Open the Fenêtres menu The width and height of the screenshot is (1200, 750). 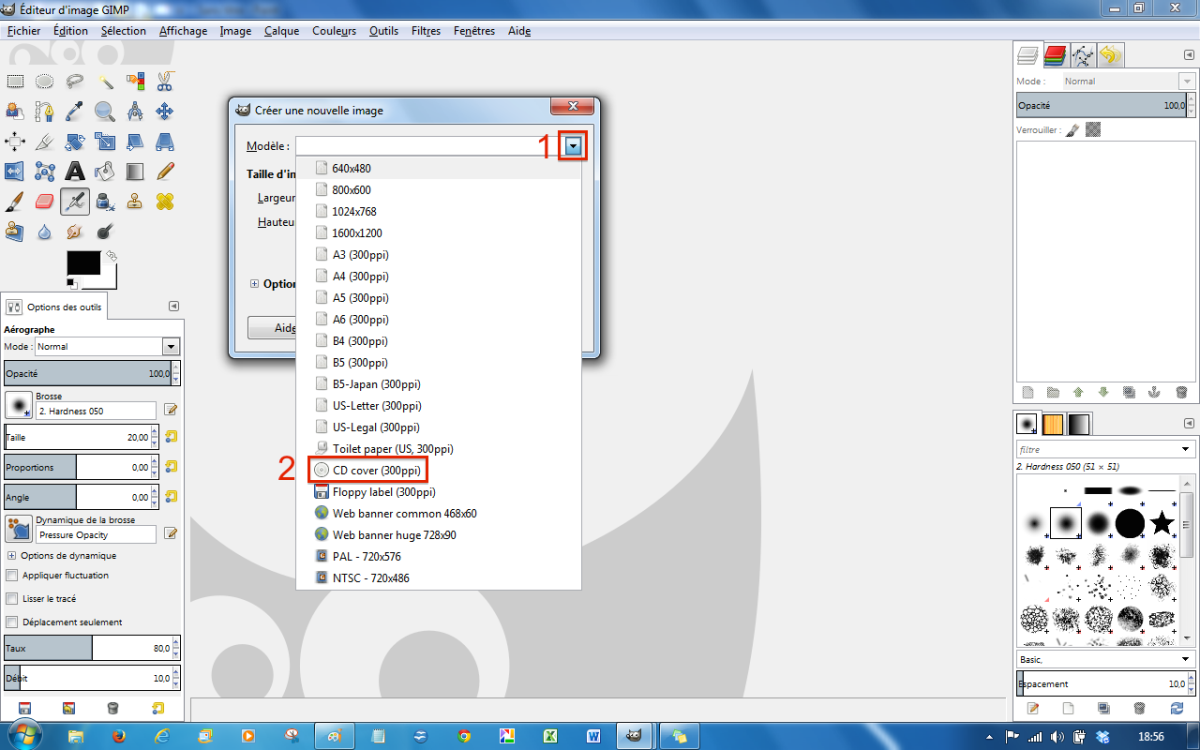[x=474, y=31]
